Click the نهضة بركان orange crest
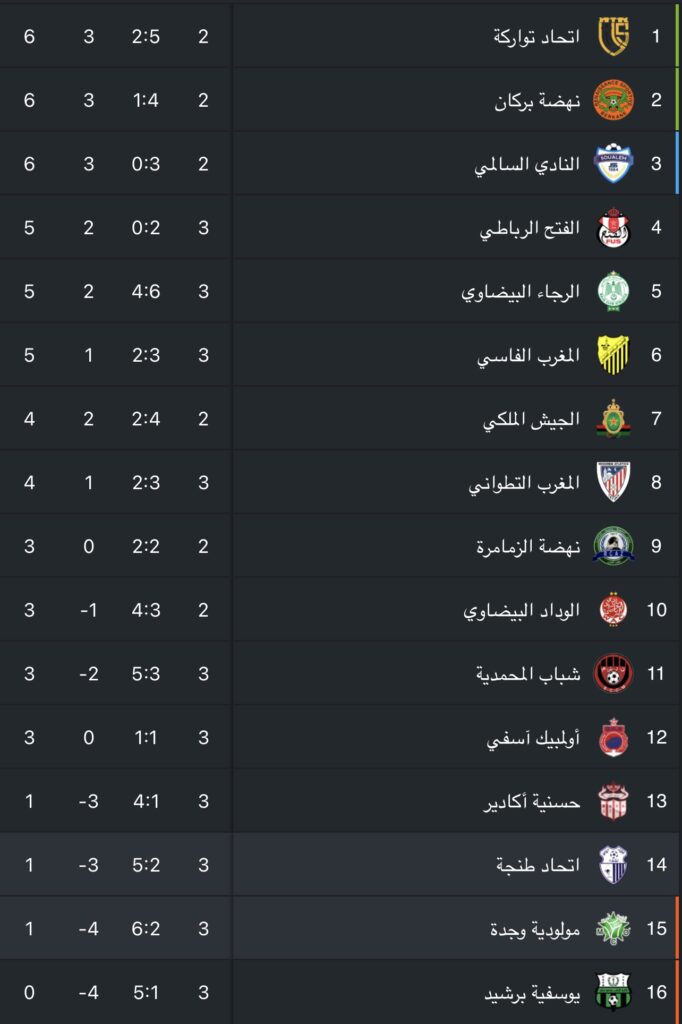 coord(613,100)
